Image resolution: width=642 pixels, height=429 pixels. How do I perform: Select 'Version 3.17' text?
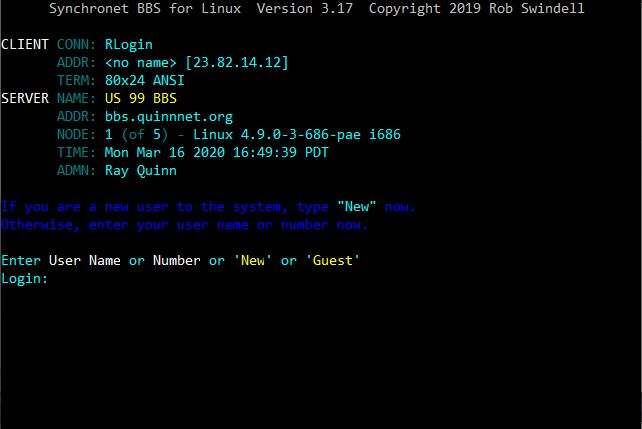(305, 8)
